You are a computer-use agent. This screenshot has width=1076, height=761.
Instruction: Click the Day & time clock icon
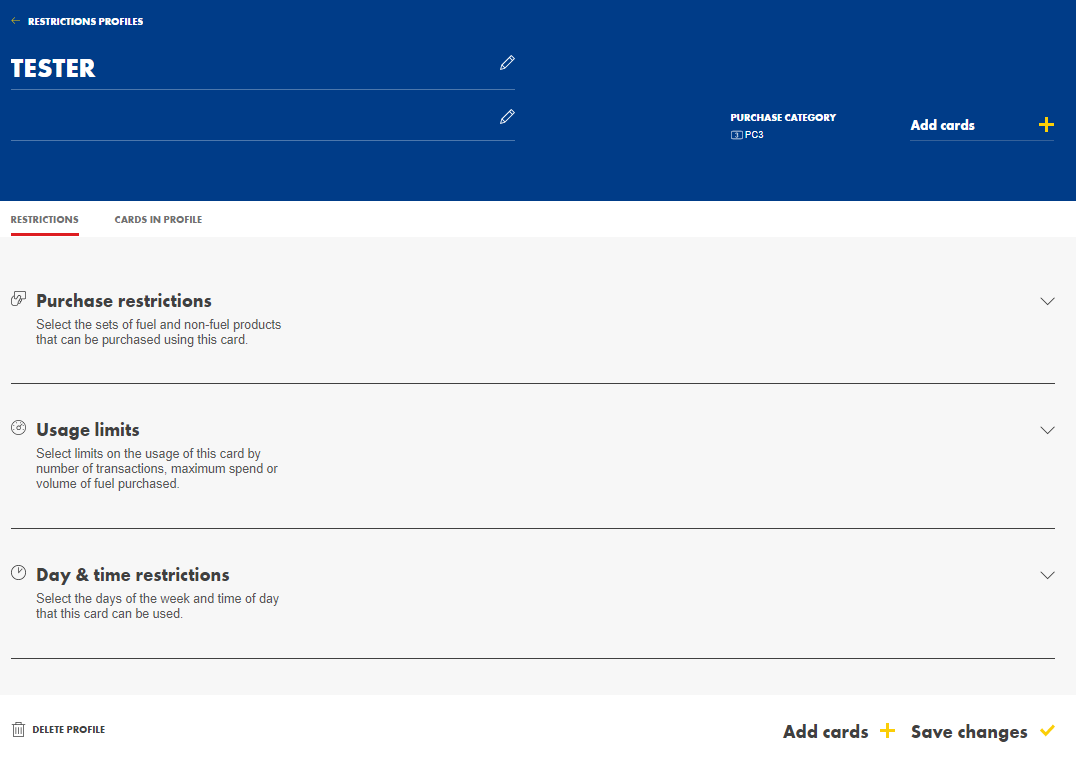click(18, 573)
